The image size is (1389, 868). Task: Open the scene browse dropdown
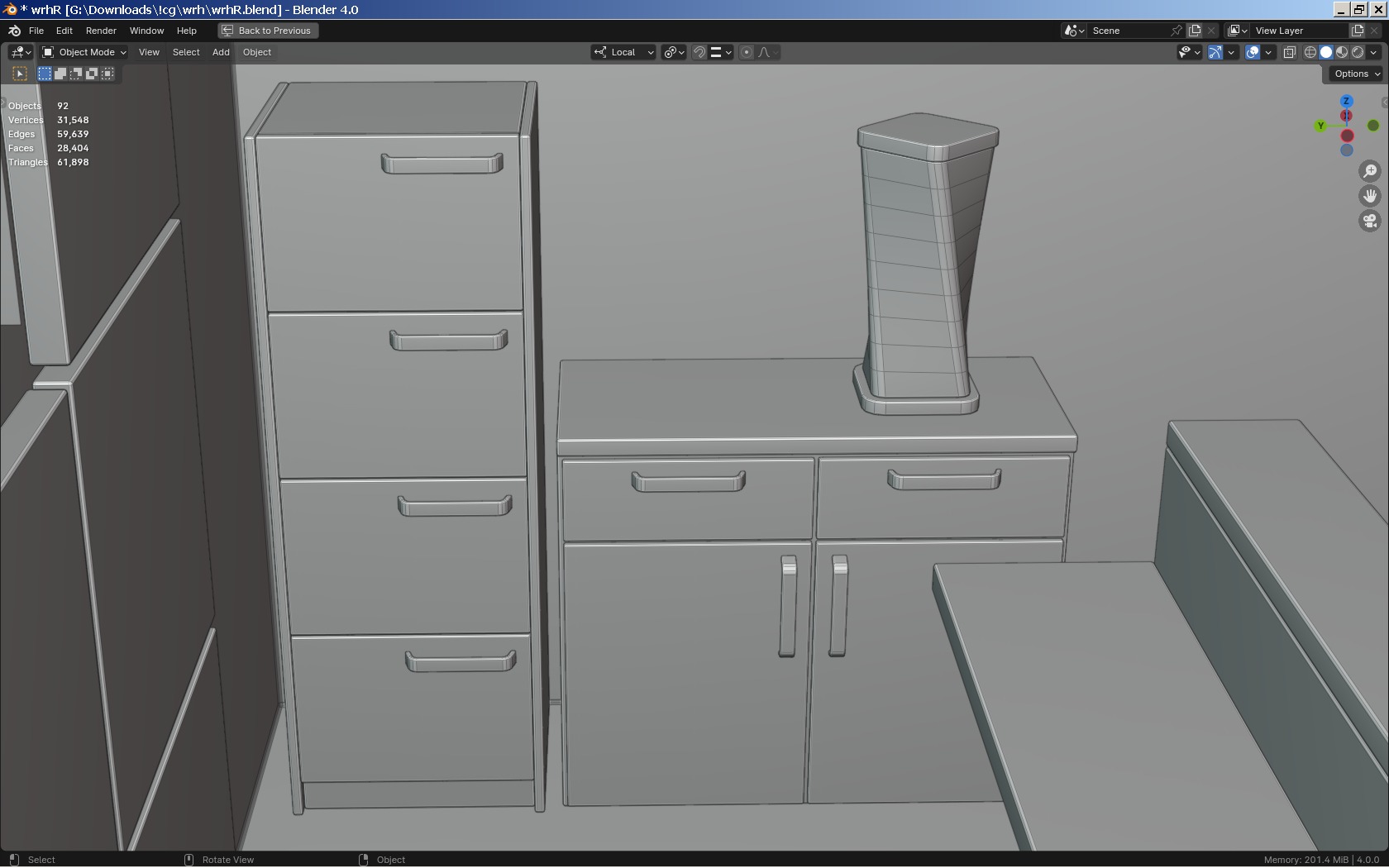tap(1074, 31)
